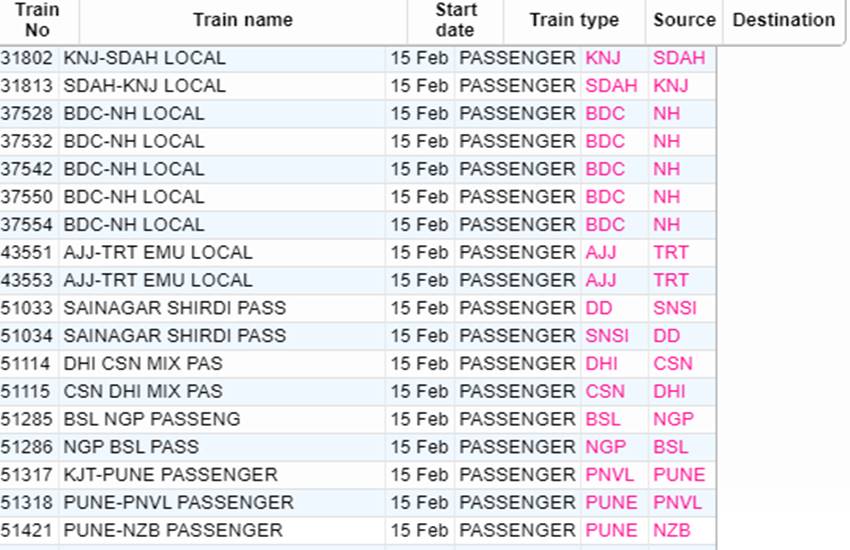The width and height of the screenshot is (850, 550).
Task: Select SDAH-KNJ LOCAL train name cell
Action: (144, 86)
